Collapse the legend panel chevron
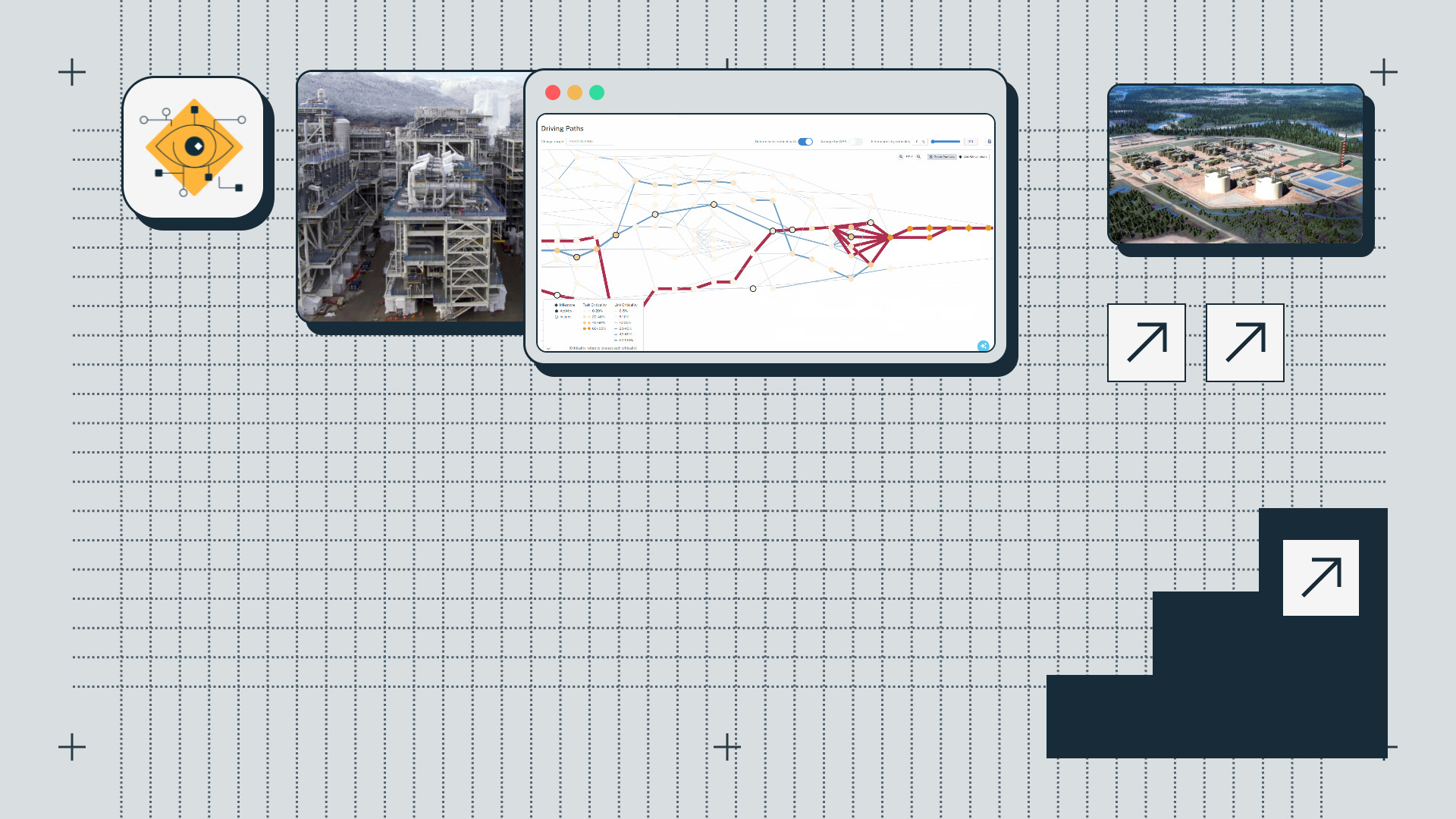1456x819 pixels. [548, 348]
